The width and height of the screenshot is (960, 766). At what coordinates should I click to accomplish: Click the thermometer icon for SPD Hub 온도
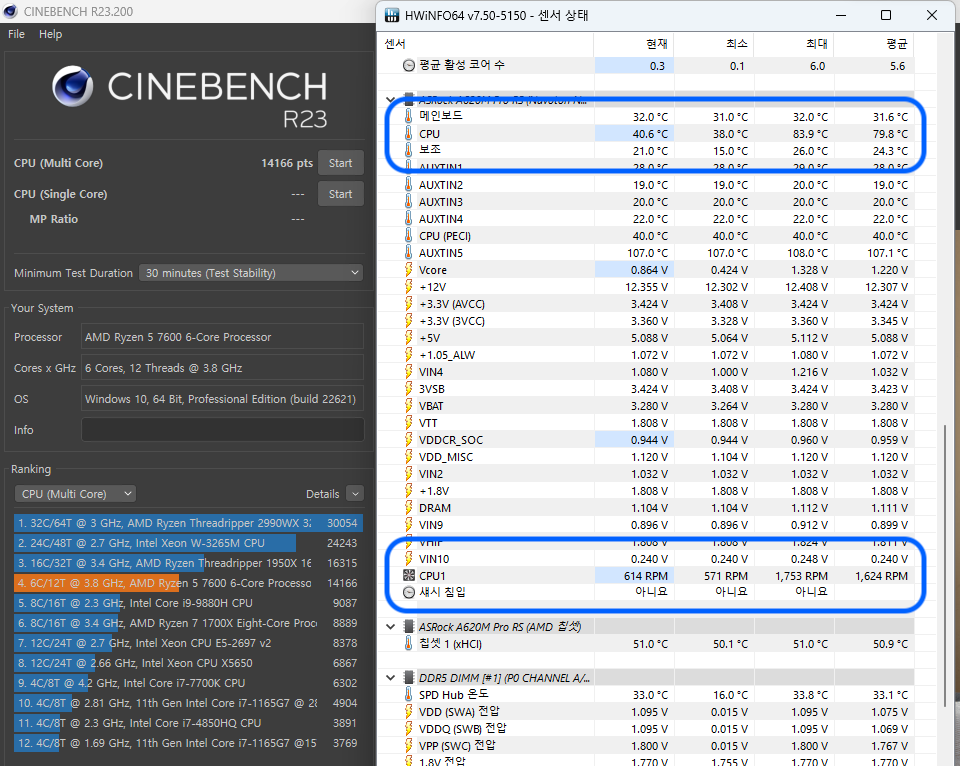[408, 694]
